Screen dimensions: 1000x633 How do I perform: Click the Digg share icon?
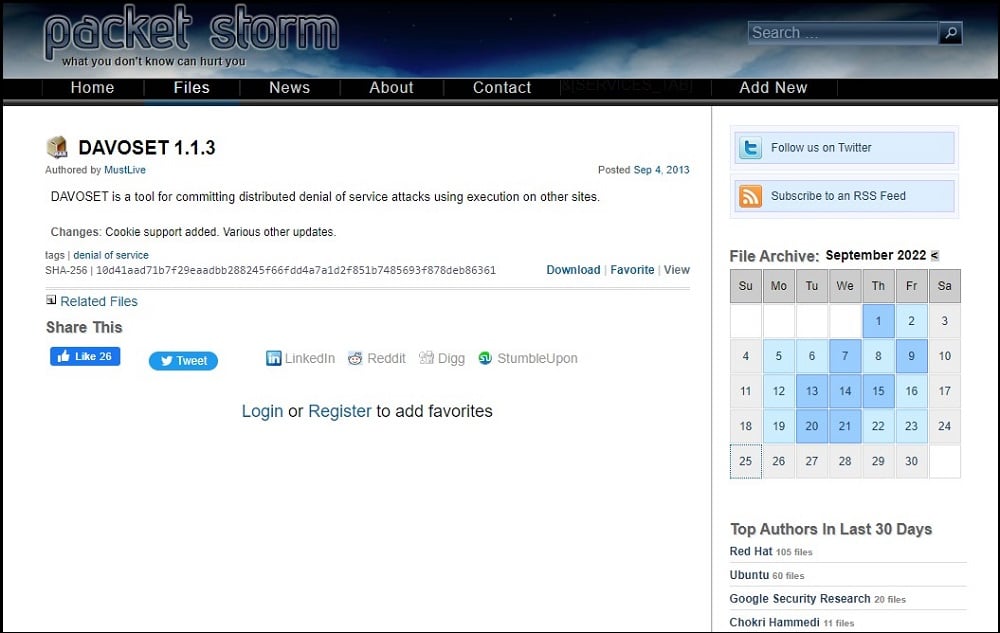click(426, 358)
